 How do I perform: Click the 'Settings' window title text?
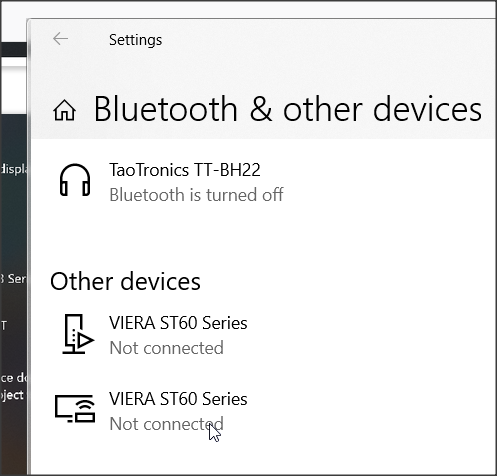[135, 40]
